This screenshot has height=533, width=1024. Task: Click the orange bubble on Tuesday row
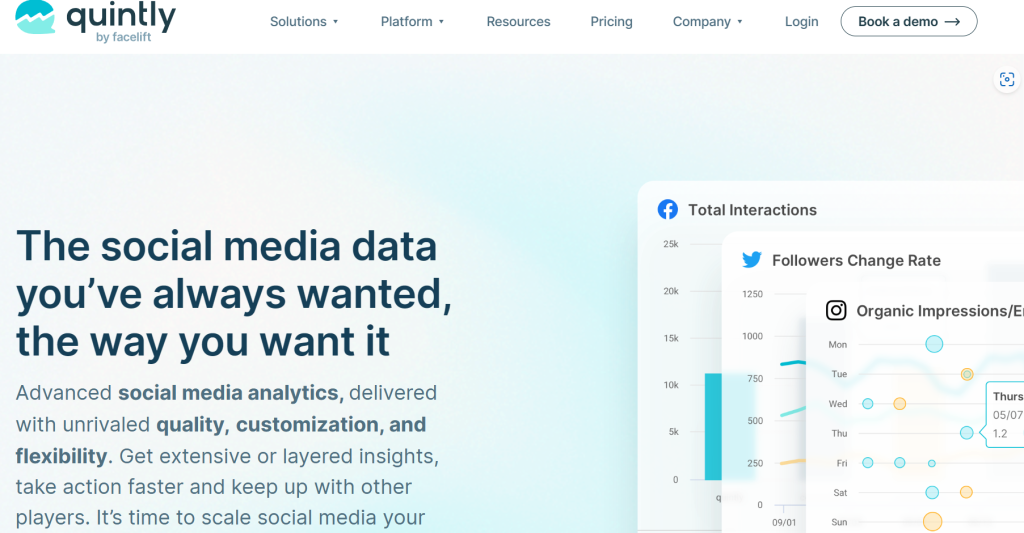(x=967, y=374)
